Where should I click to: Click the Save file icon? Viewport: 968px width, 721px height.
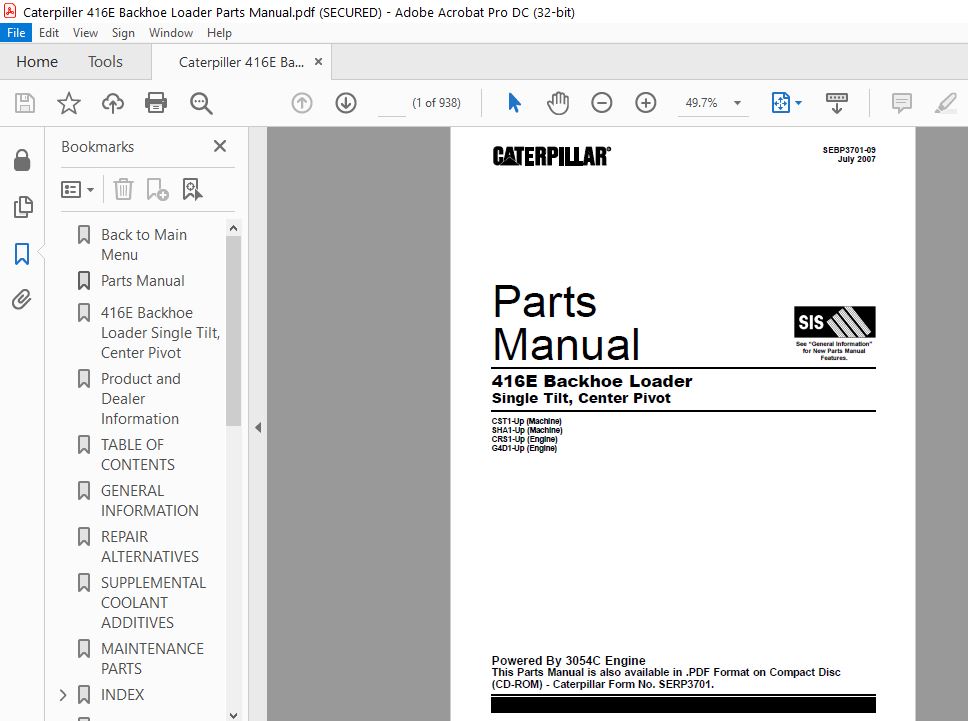[25, 103]
